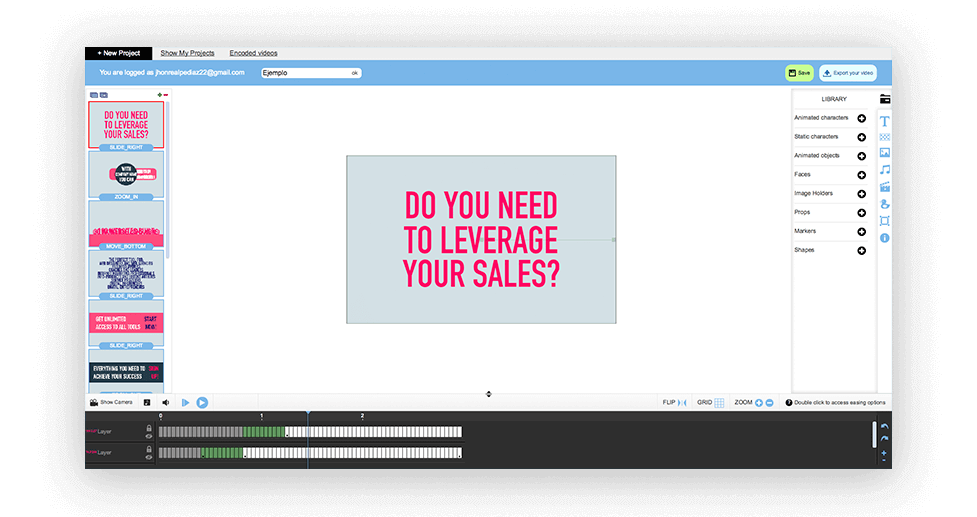Screen dimensions: 977x517
Task: Switch to Encoded videos tab
Action: click(x=253, y=53)
